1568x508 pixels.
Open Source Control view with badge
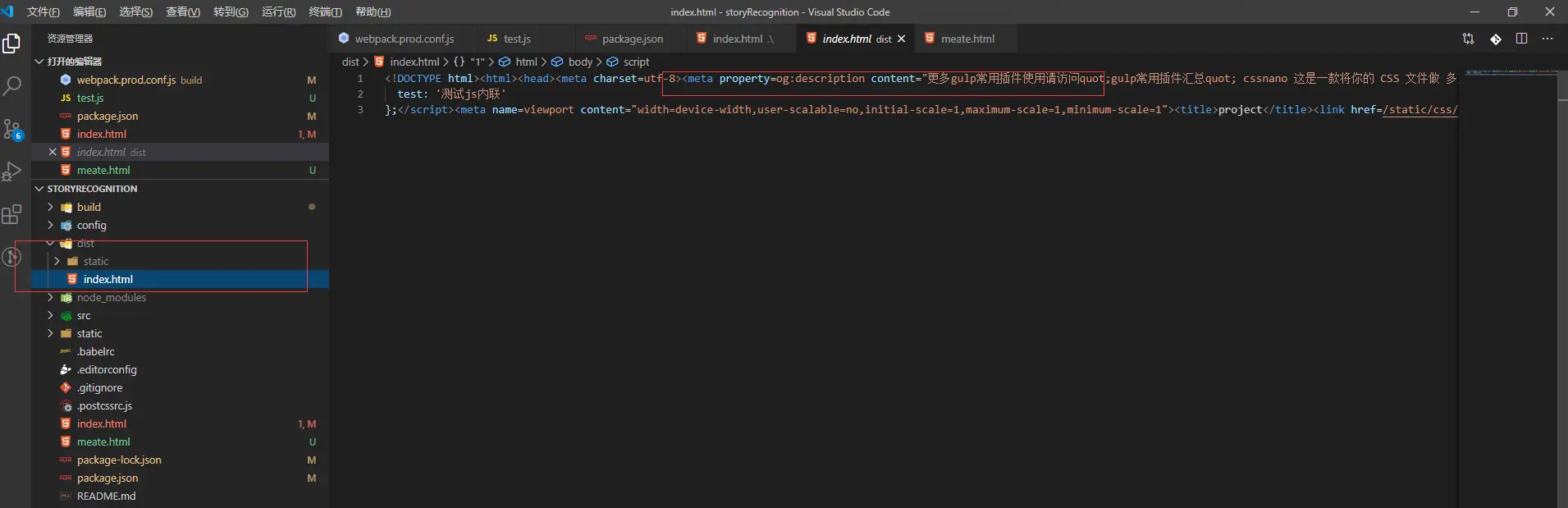pos(11,129)
